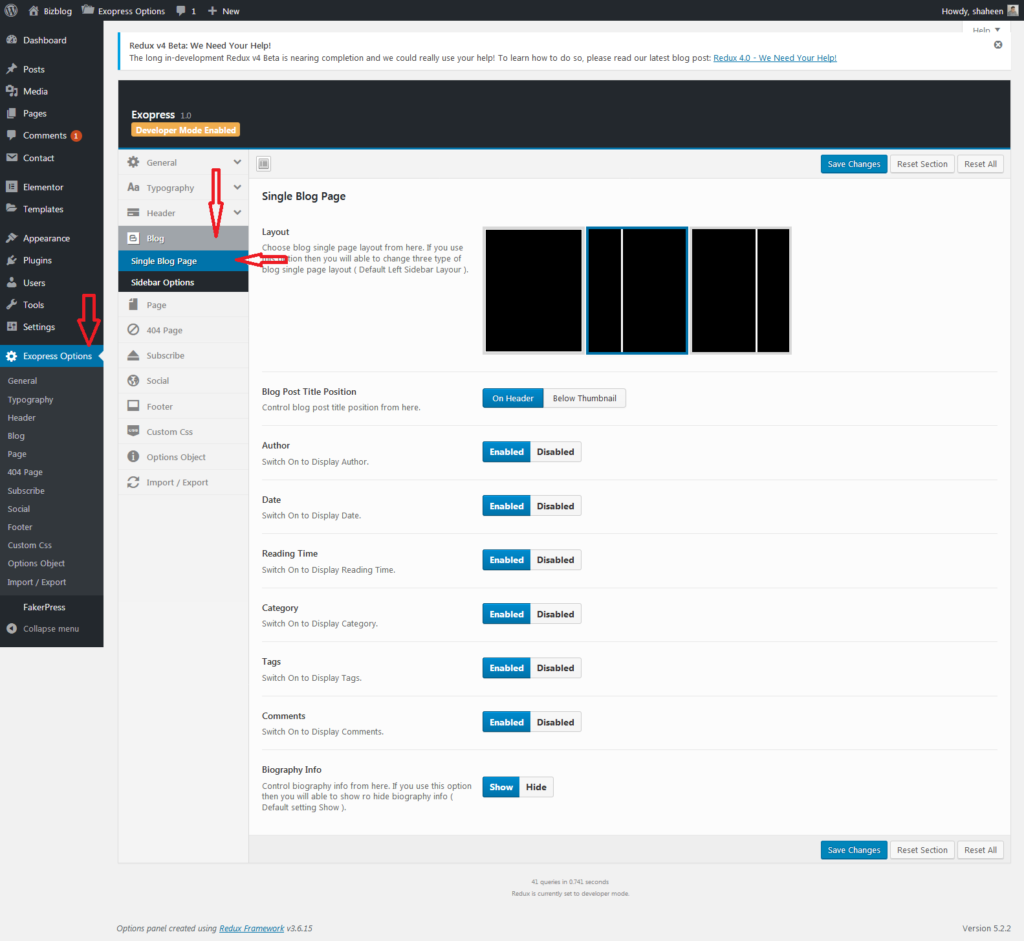Open the Redux Framework footer link
Screen dimensions: 1024x941
pos(251,928)
